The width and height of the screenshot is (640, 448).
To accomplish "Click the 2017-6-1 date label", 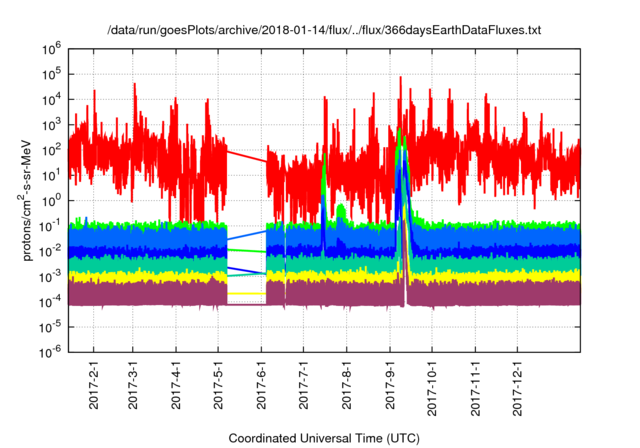I will [x=261, y=385].
